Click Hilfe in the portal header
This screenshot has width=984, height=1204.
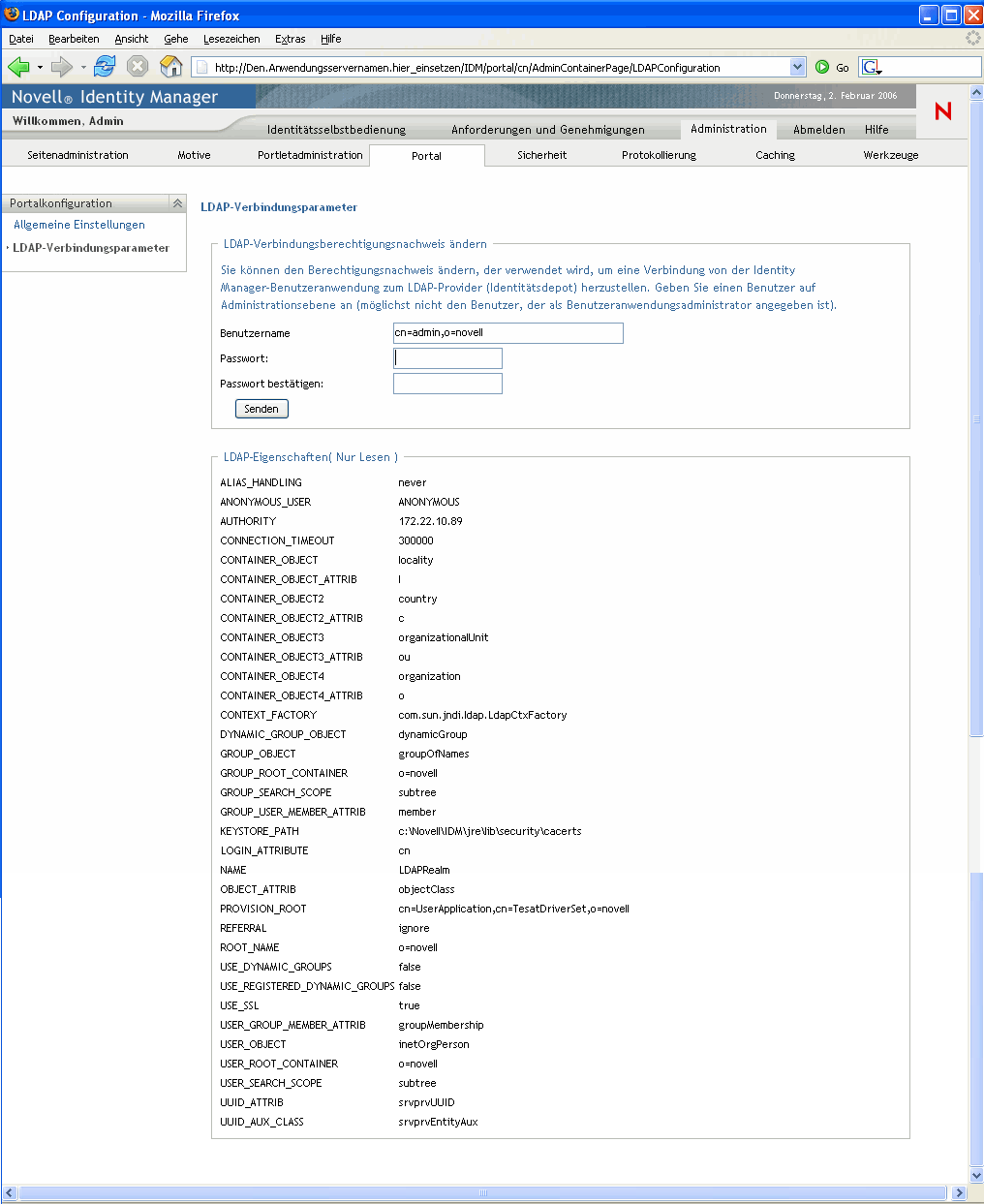[x=876, y=130]
